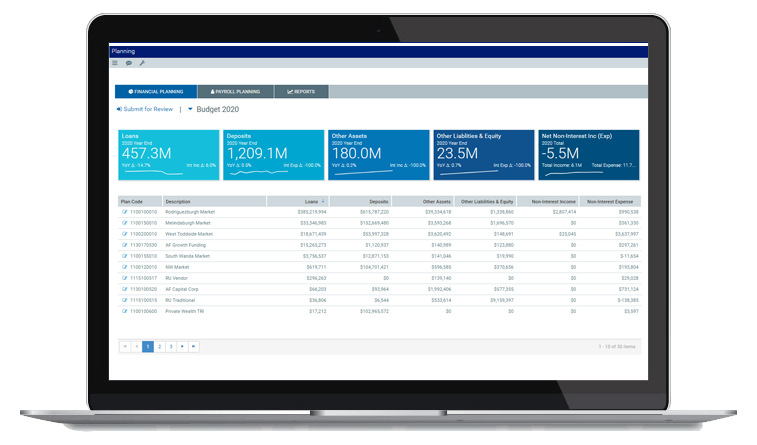Viewport: 757px width, 445px height.
Task: Click deposits value $615,787,220
Action: (x=374, y=212)
